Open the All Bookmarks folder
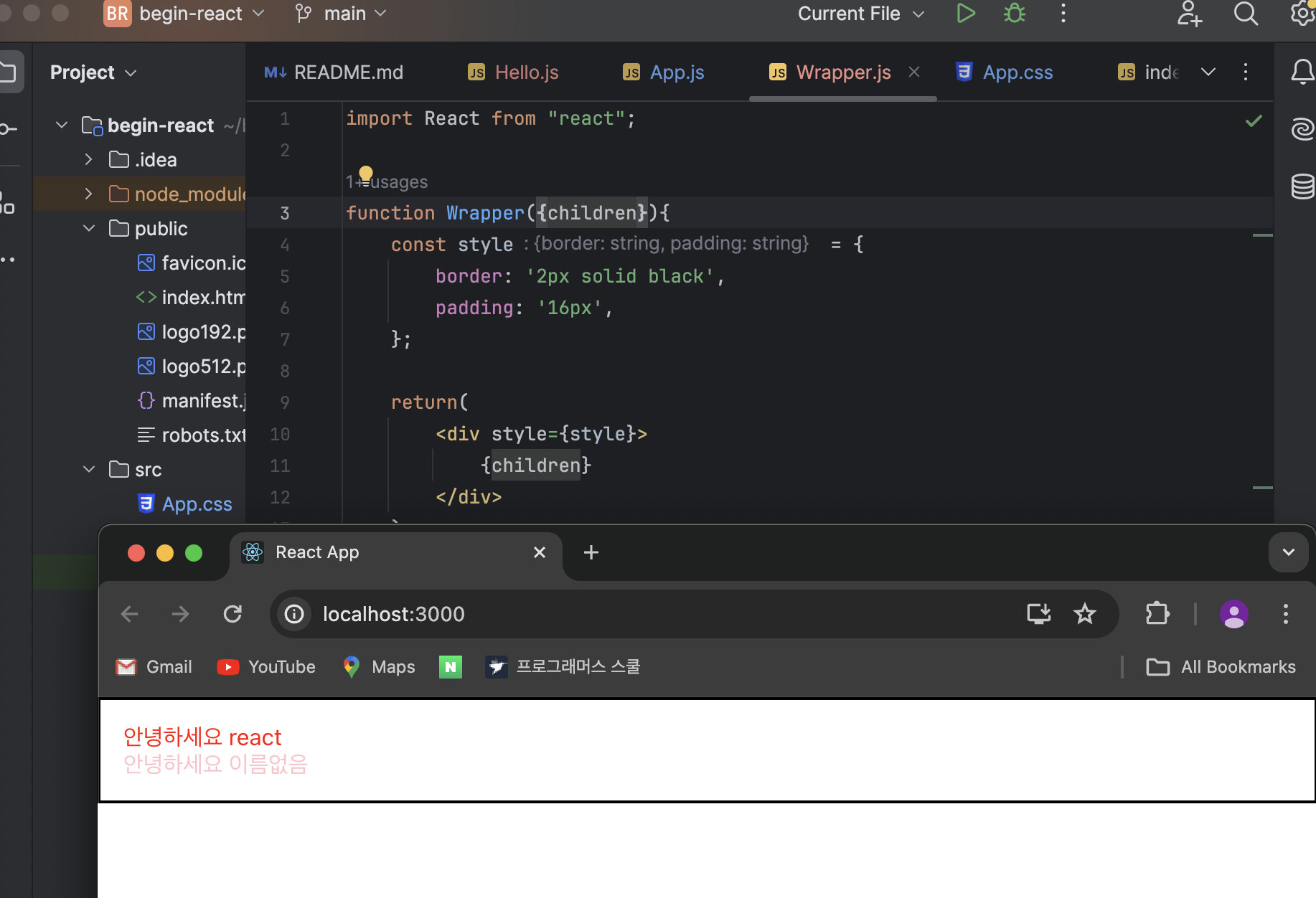Screen dimensions: 1316x898 1221,667
